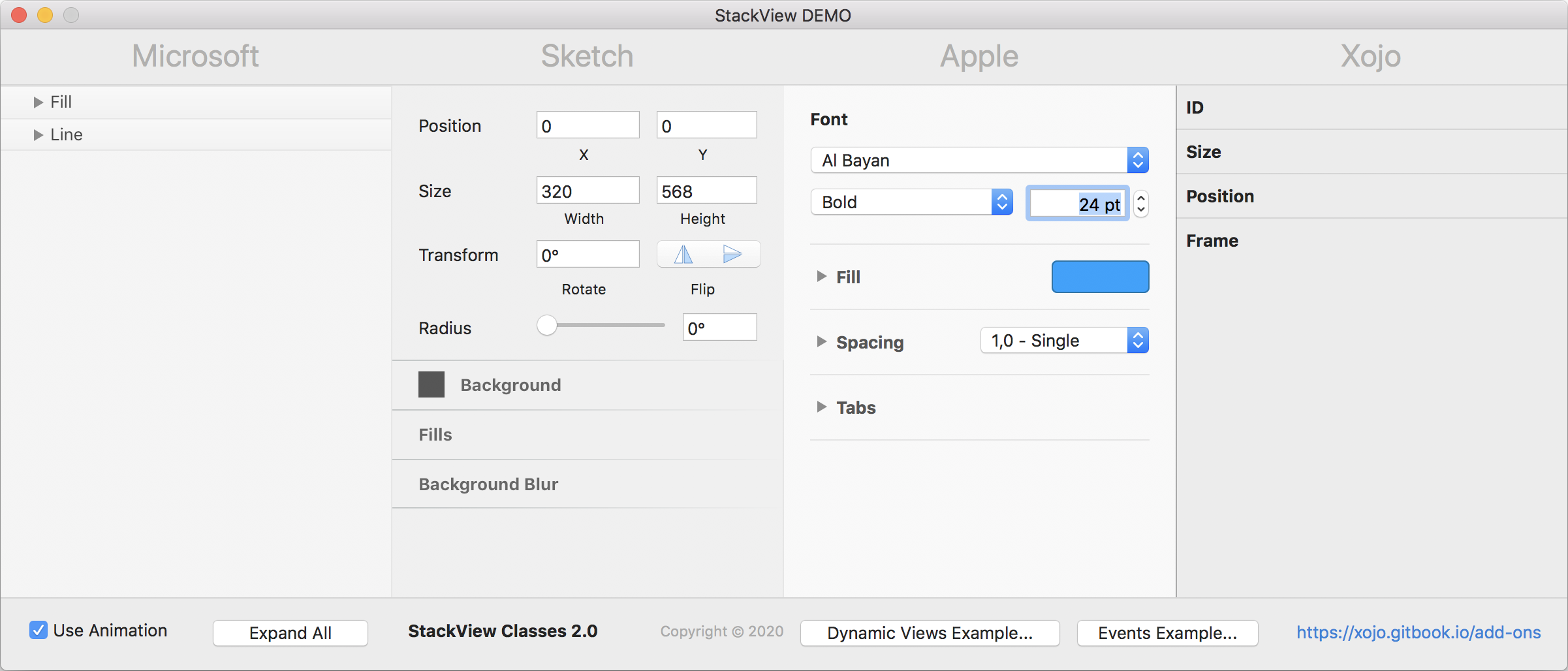
Task: Click the Position X input field
Action: tap(588, 125)
